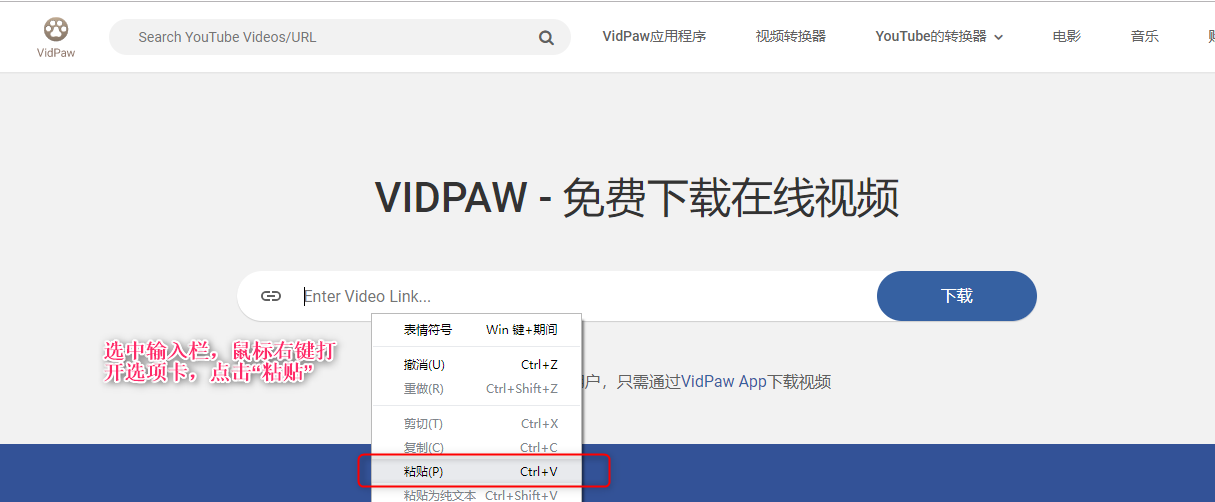The height and width of the screenshot is (502, 1215).
Task: Click the VidPaw App link text
Action: pos(724,382)
